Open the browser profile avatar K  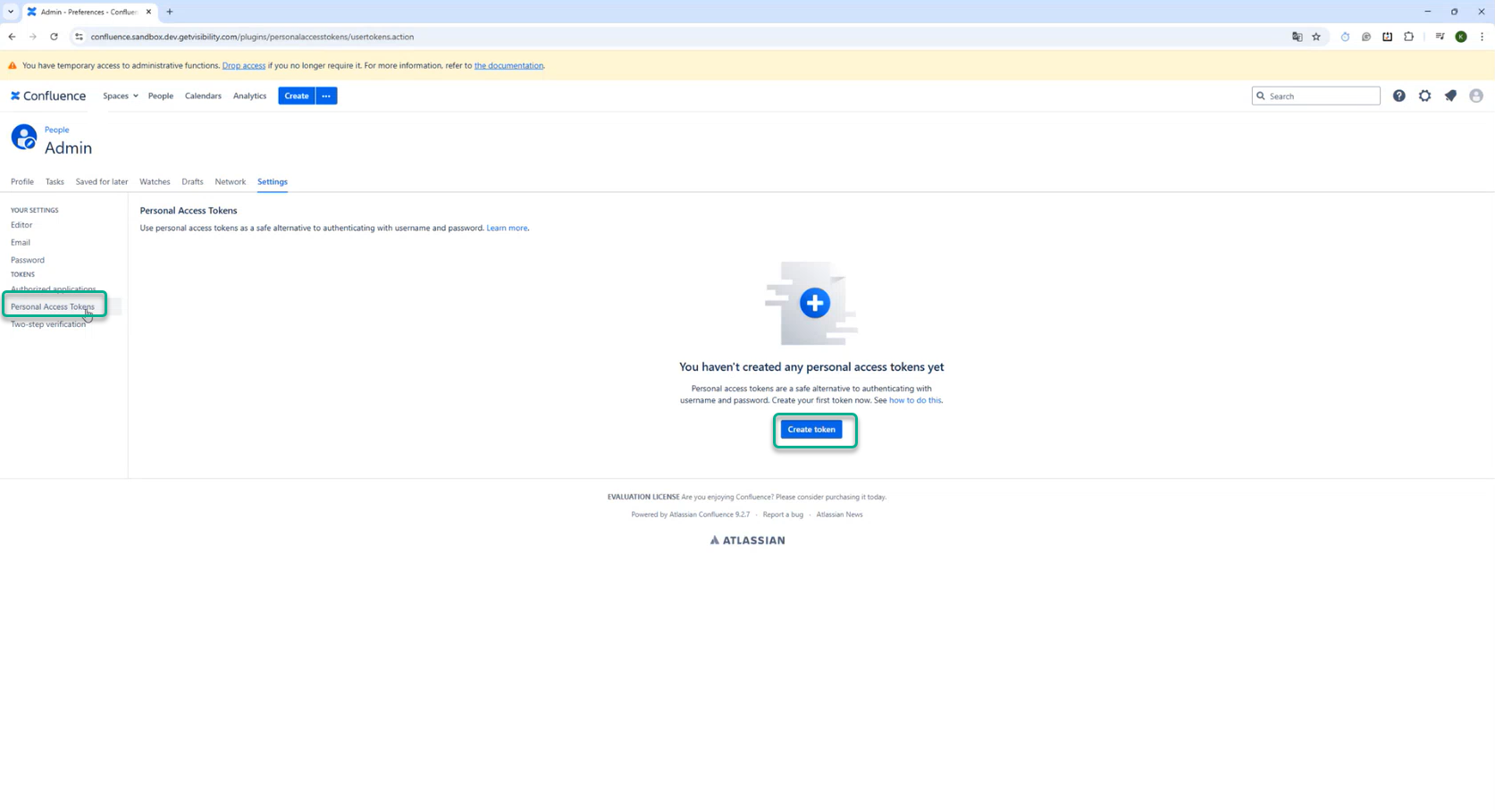click(1461, 37)
